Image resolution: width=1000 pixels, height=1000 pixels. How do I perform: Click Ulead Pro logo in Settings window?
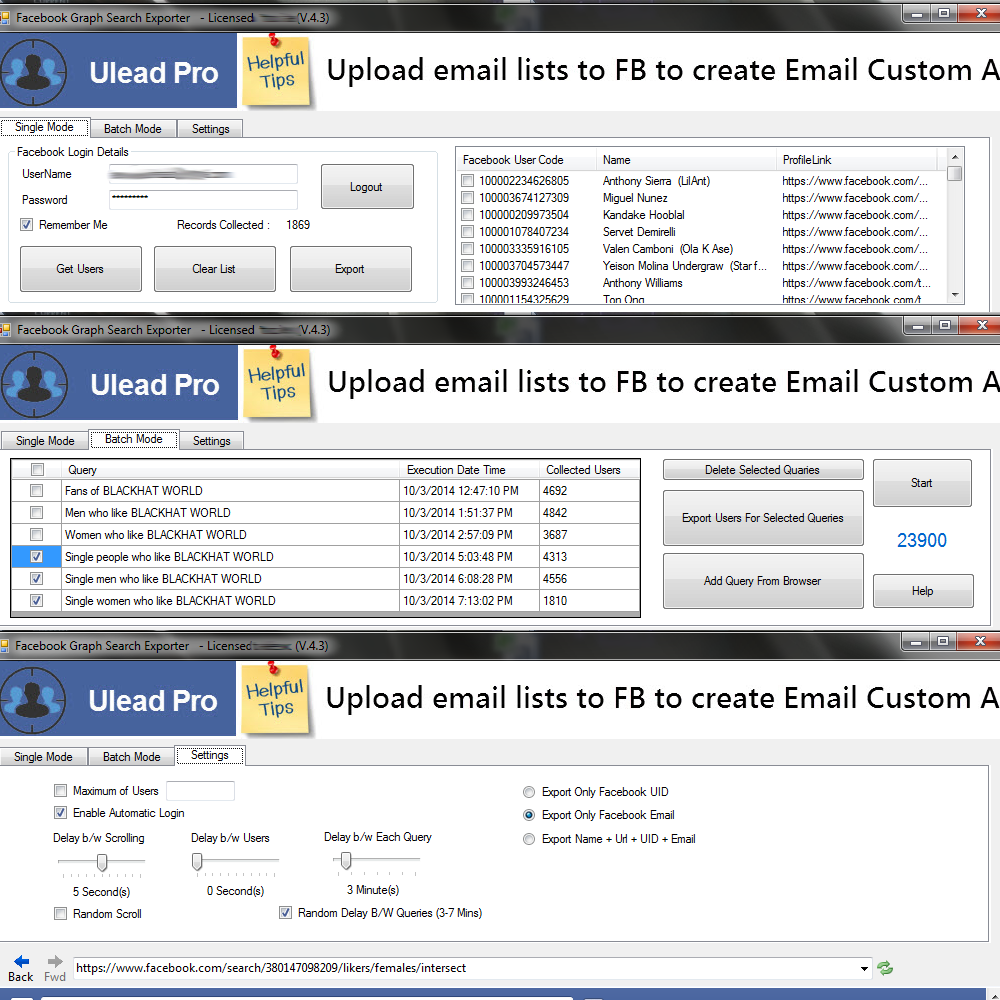[117, 700]
